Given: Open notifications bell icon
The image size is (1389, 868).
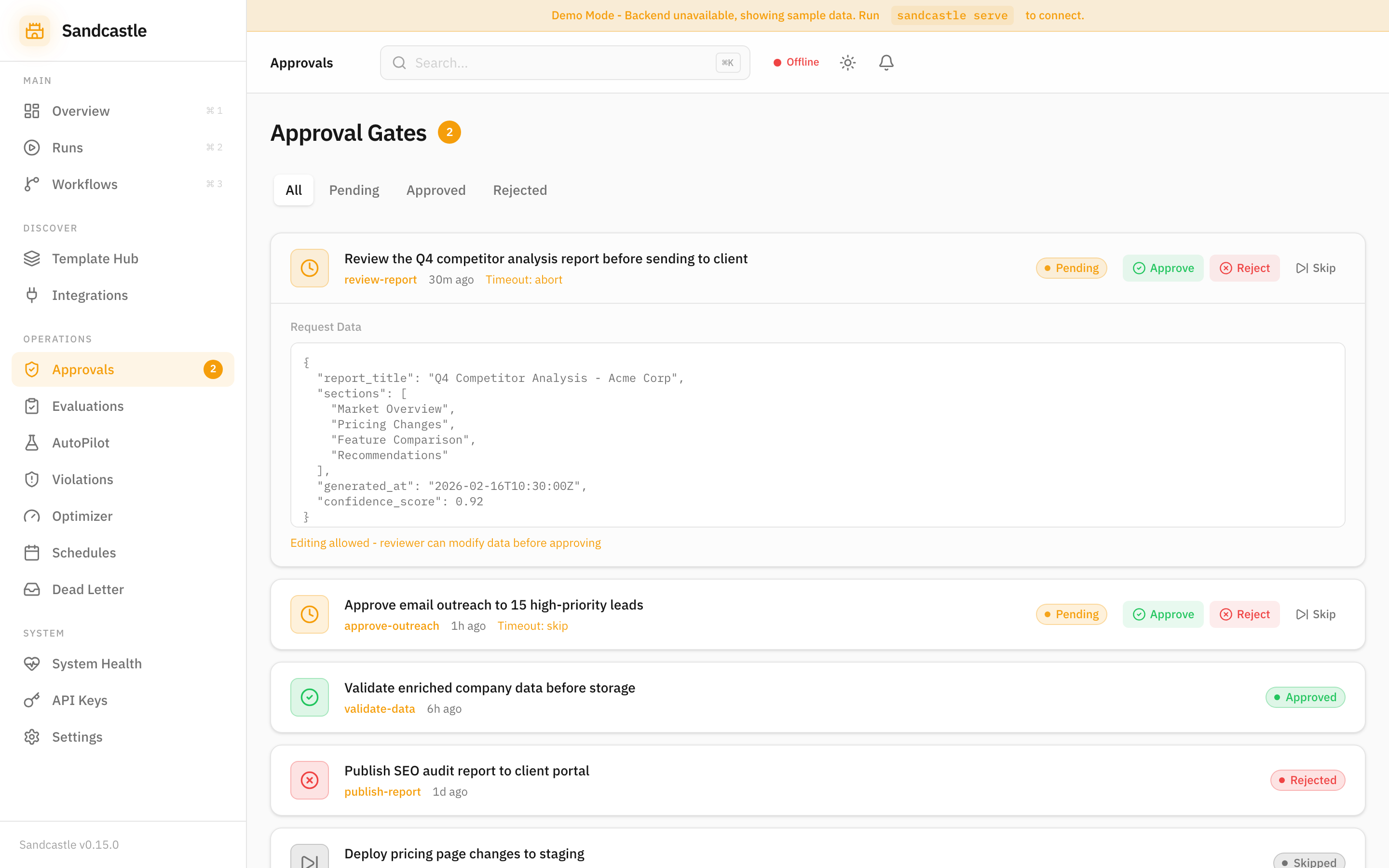Looking at the screenshot, I should pyautogui.click(x=885, y=63).
